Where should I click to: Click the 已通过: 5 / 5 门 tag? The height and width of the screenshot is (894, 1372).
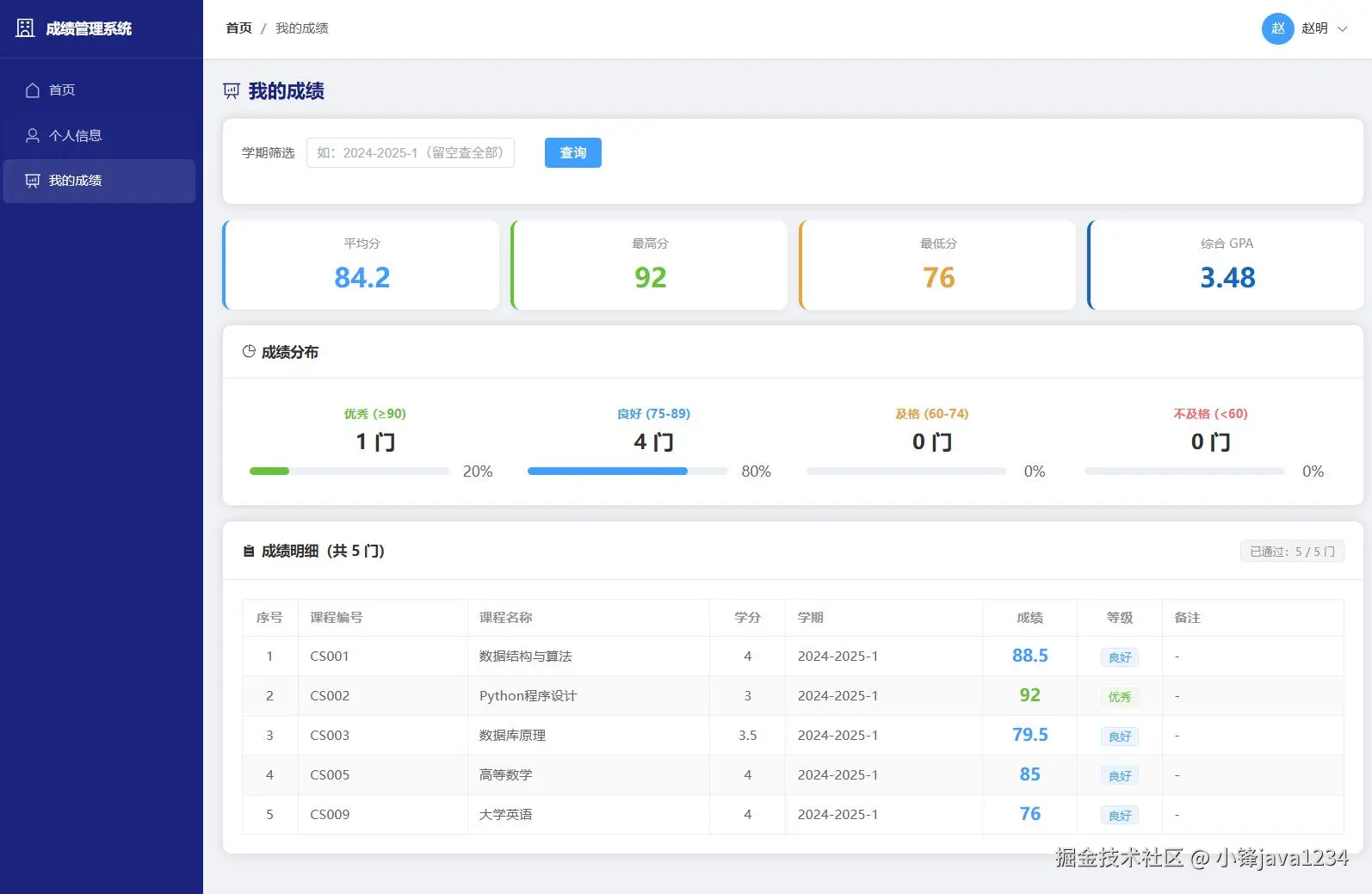(x=1292, y=552)
